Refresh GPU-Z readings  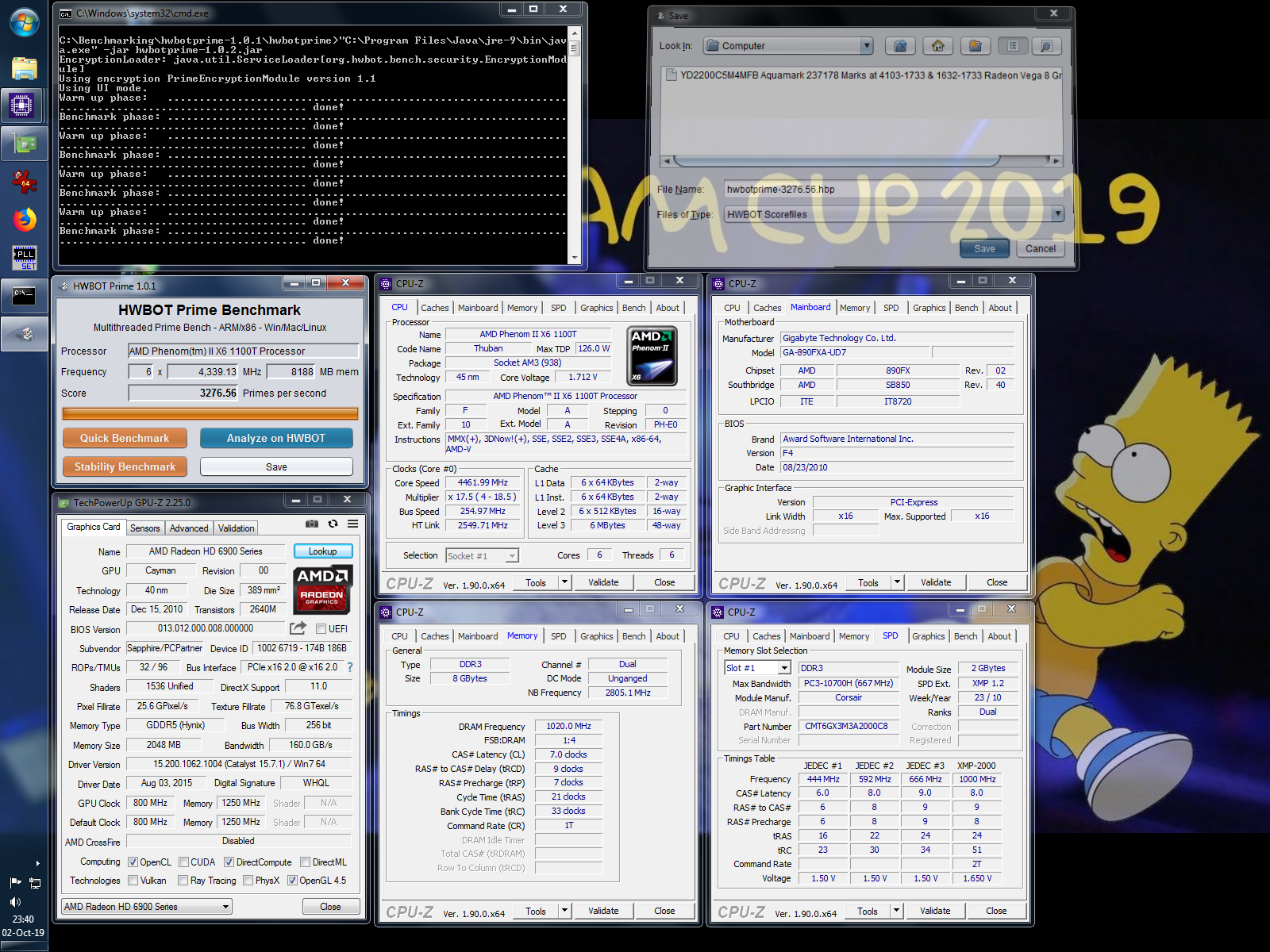333,524
